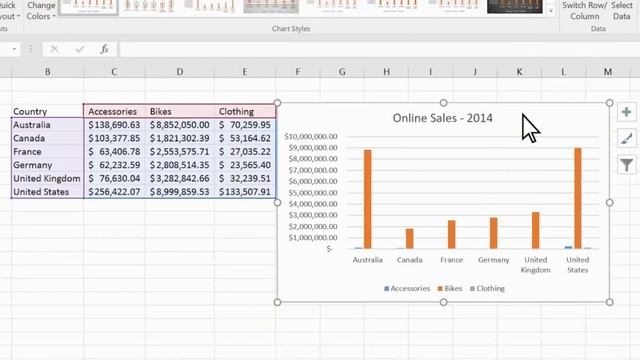Click the top-left chart corner handle
640x360 pixels.
[x=277, y=103]
